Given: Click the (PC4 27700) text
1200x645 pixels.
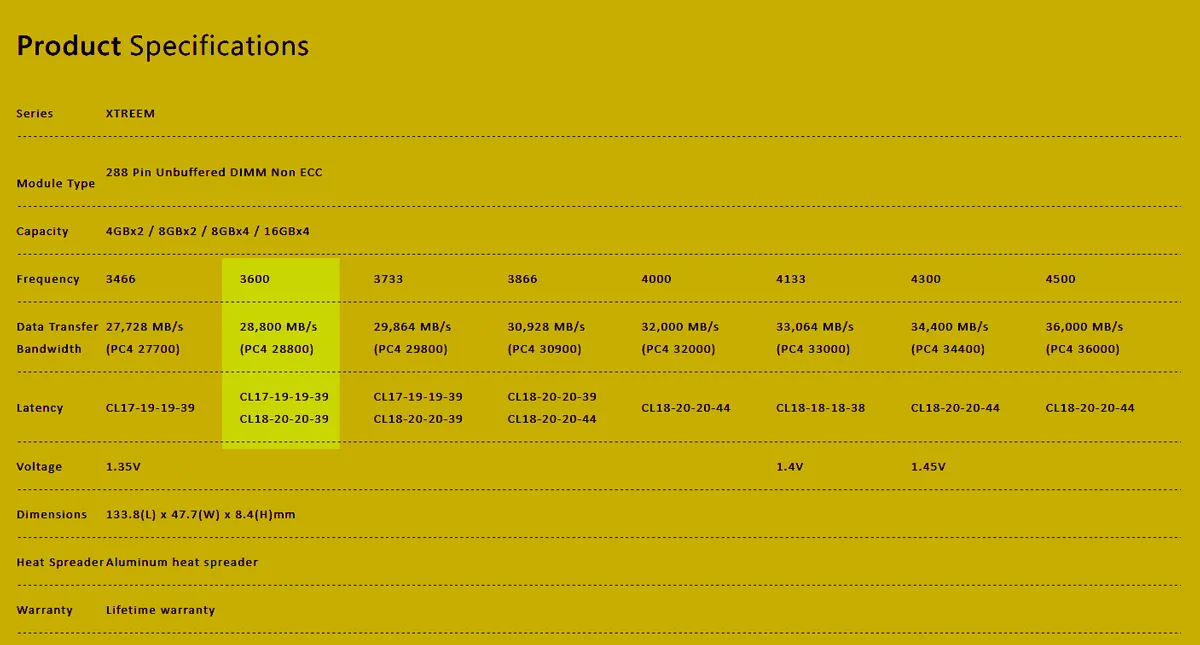Looking at the screenshot, I should pos(143,350).
